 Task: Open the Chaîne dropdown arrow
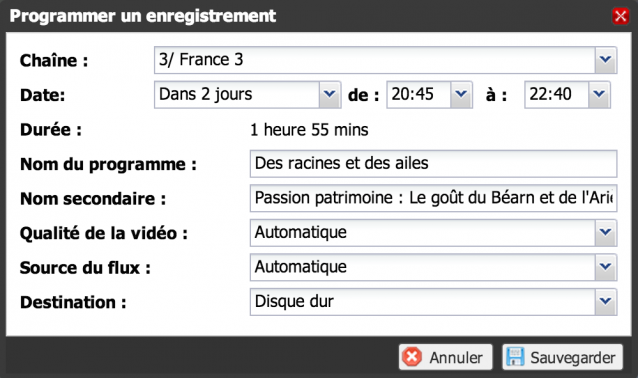(606, 60)
